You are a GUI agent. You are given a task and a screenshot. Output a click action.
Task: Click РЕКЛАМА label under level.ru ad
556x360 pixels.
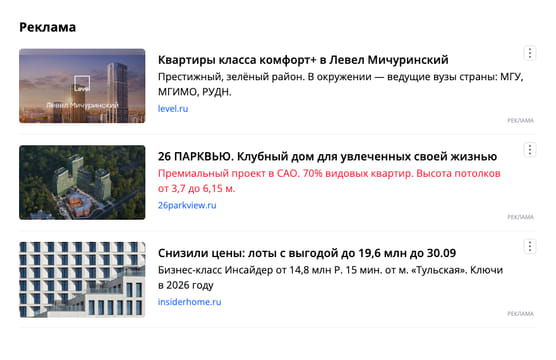[x=520, y=121]
